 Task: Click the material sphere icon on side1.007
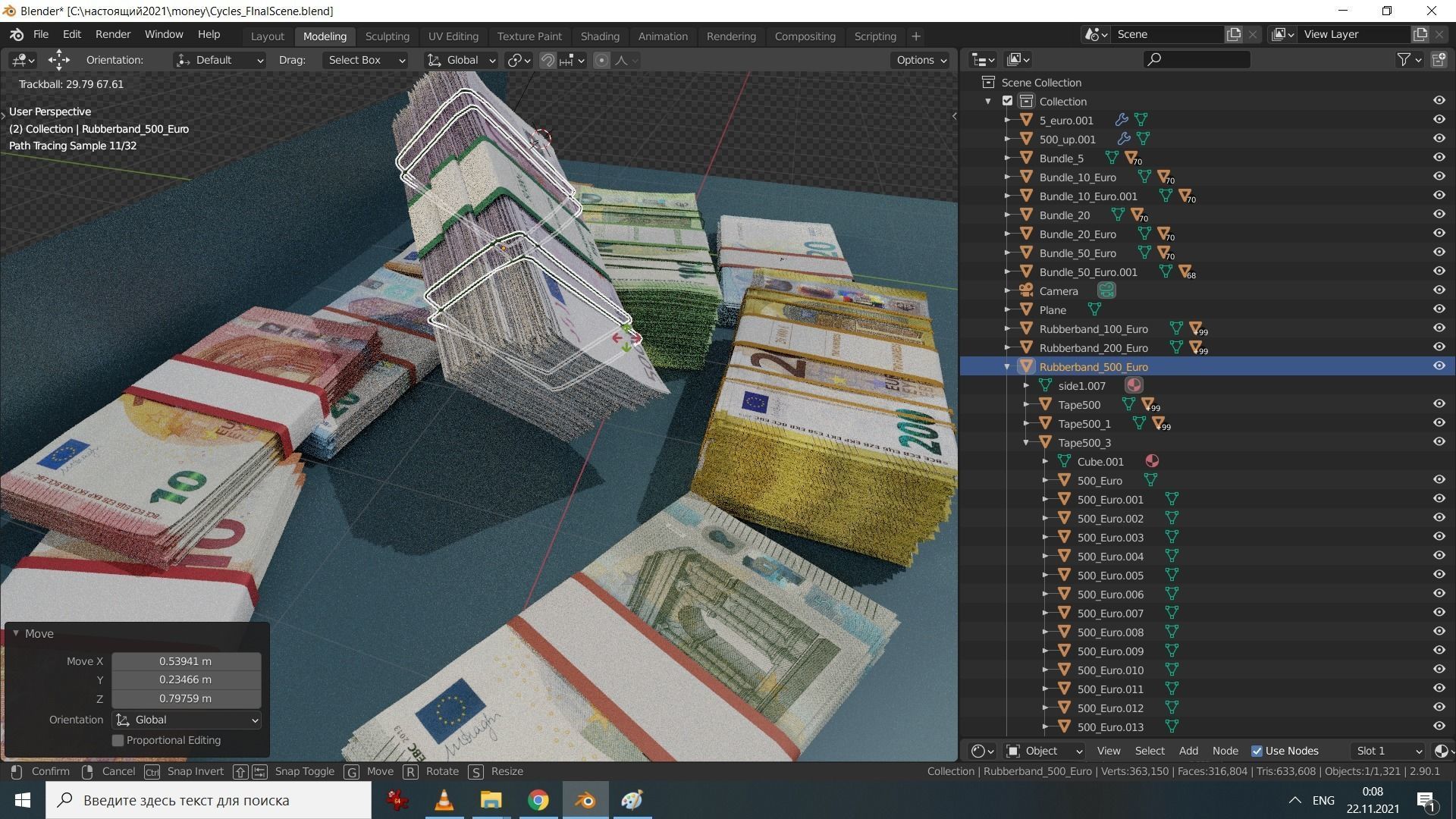click(x=1134, y=385)
